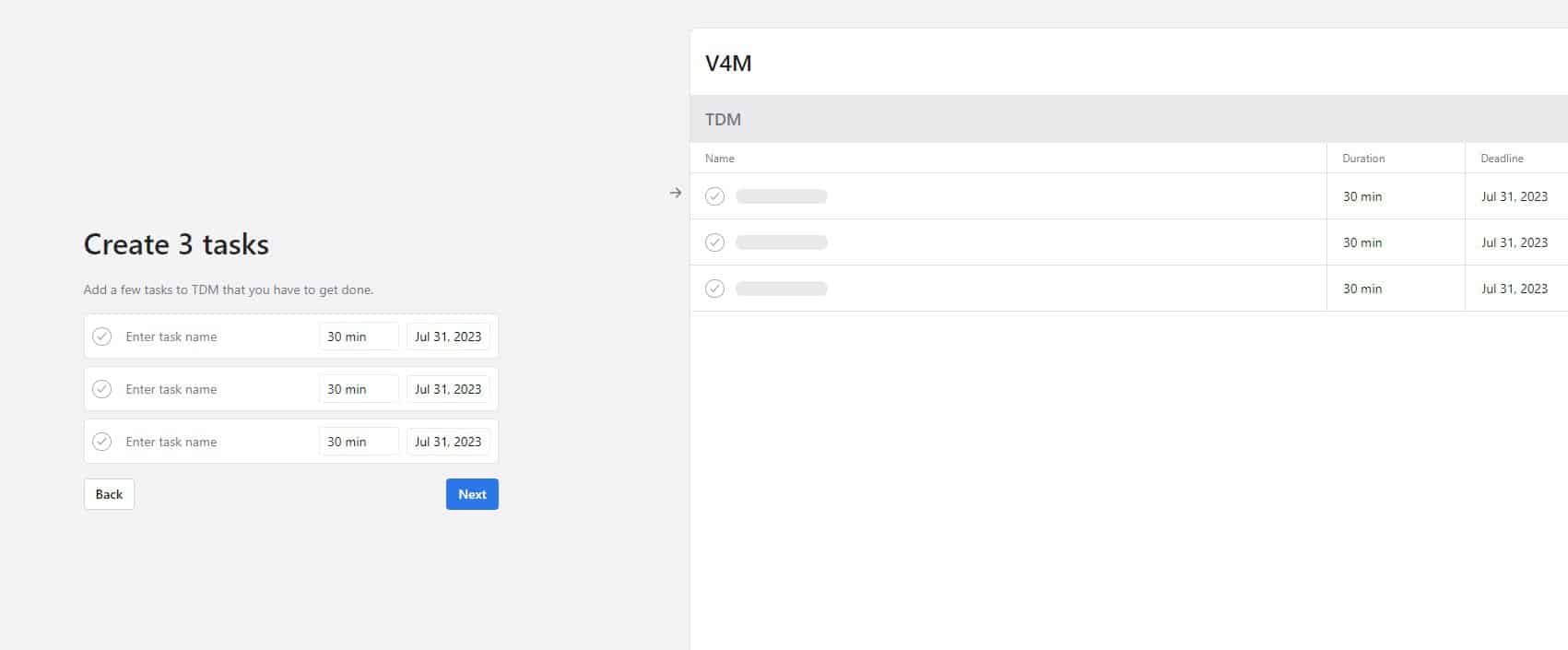Open third task's 30 min duration dropdown
1568x650 pixels.
359,442
